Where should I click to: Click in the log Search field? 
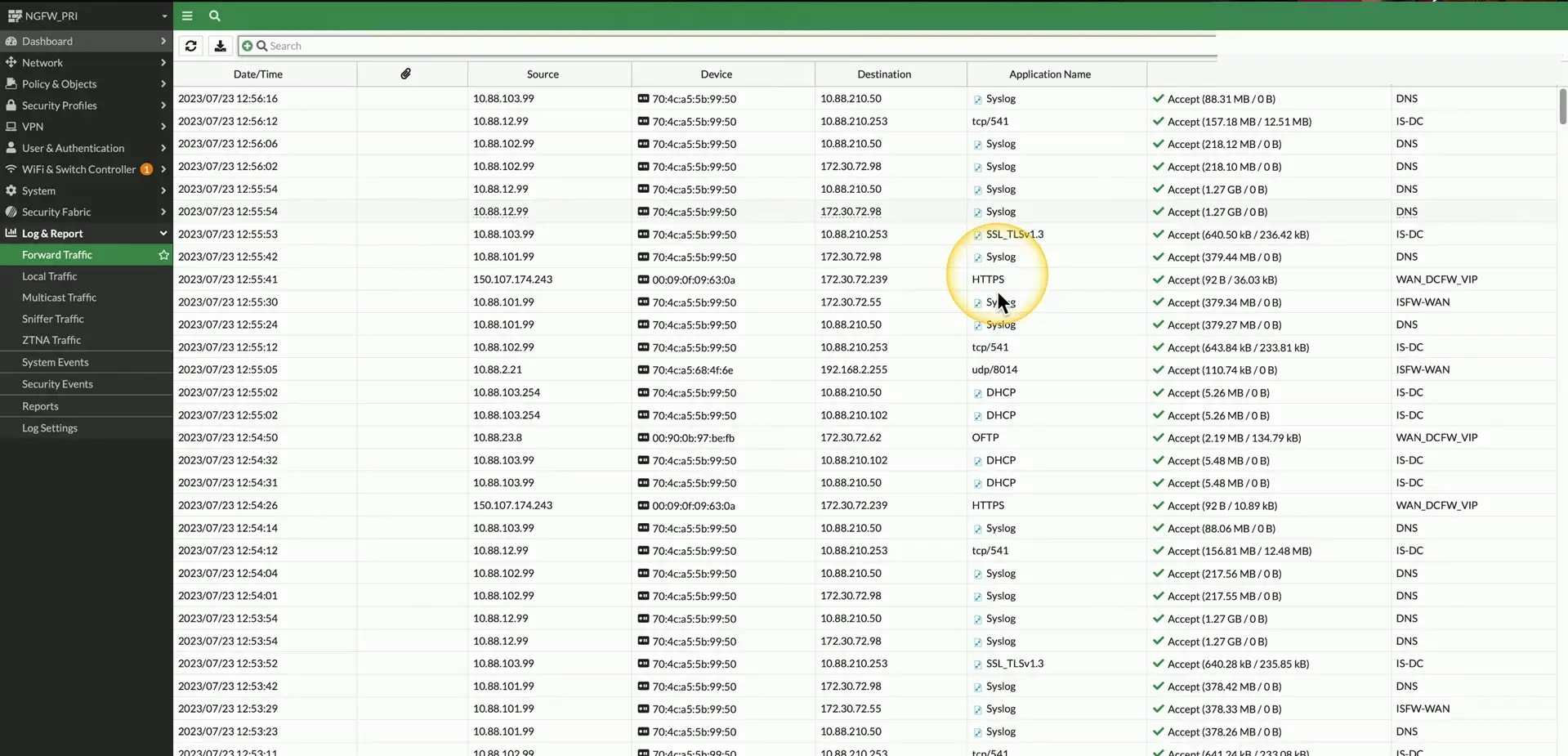pos(735,46)
